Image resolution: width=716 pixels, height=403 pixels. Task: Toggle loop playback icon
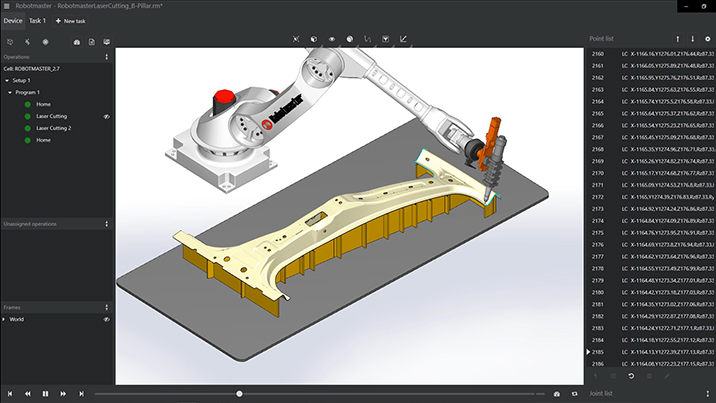click(x=574, y=393)
